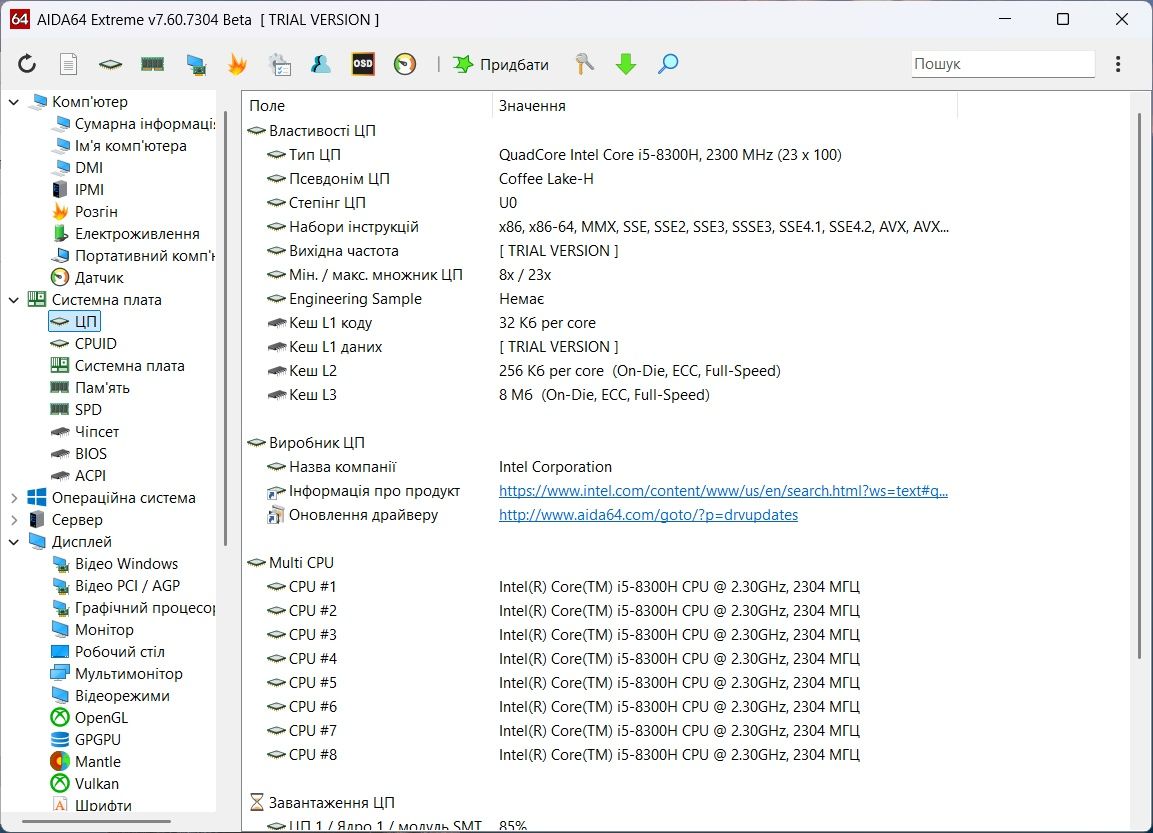Viewport: 1153px width, 833px height.
Task: Select ACPI tree item
Action: (78, 476)
